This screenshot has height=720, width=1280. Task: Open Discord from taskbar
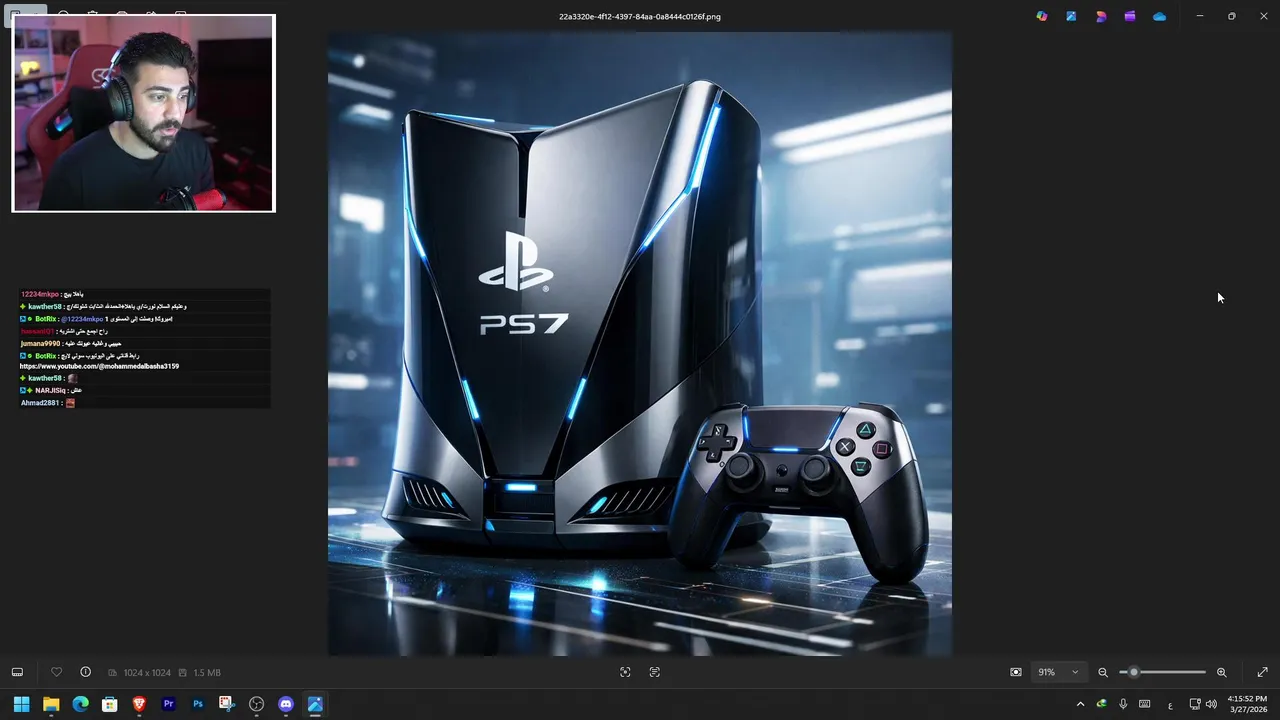(286, 704)
